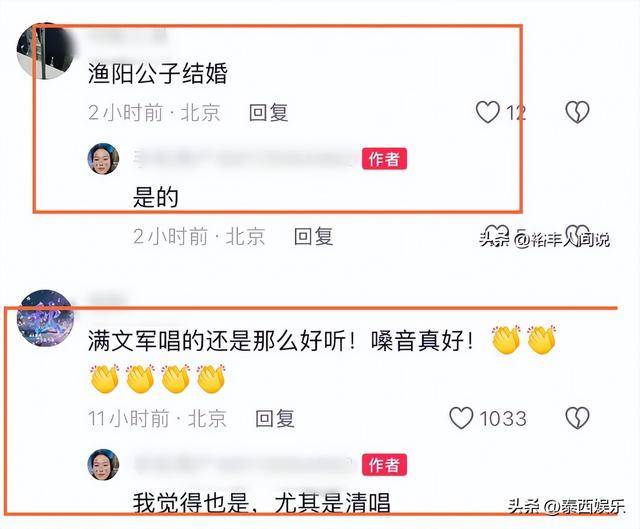
Task: Select the reply 我觉得也是、尤其是清唱
Action: [x=262, y=502]
